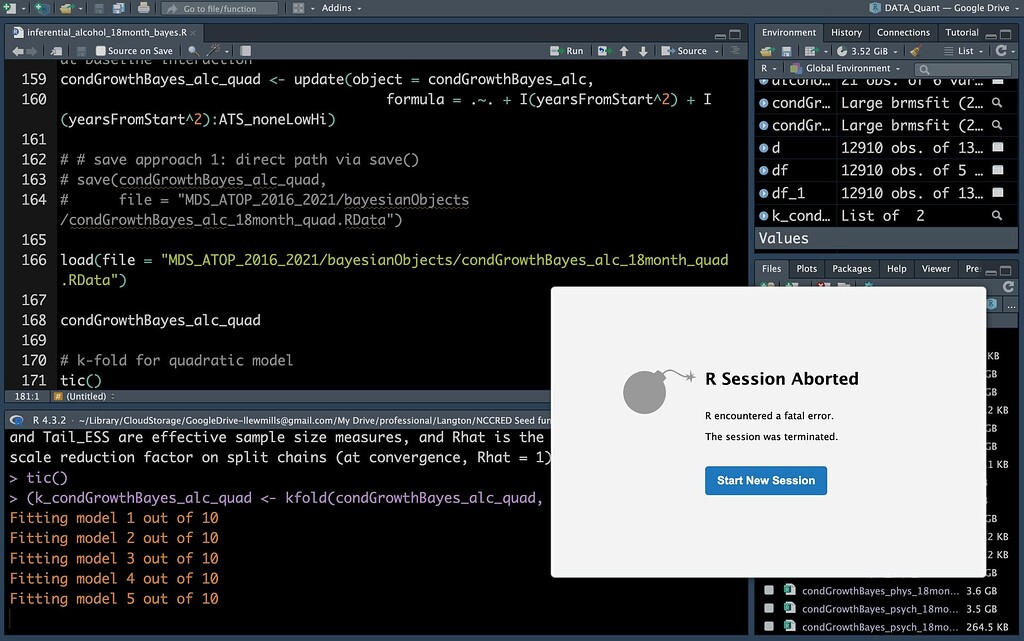Image resolution: width=1024 pixels, height=641 pixels.
Task: Click the Start New Session button
Action: 766,480
